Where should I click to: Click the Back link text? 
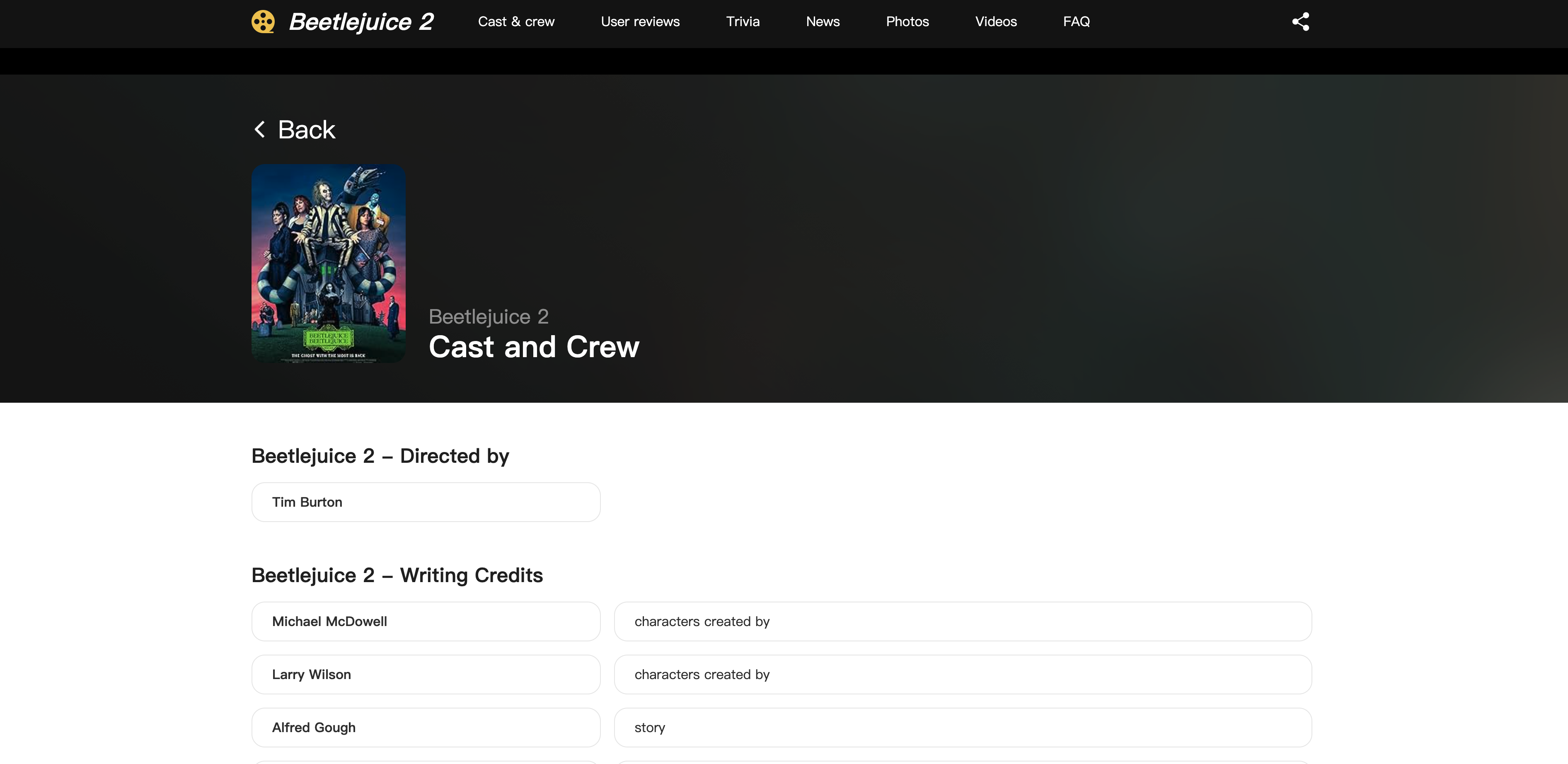click(306, 130)
